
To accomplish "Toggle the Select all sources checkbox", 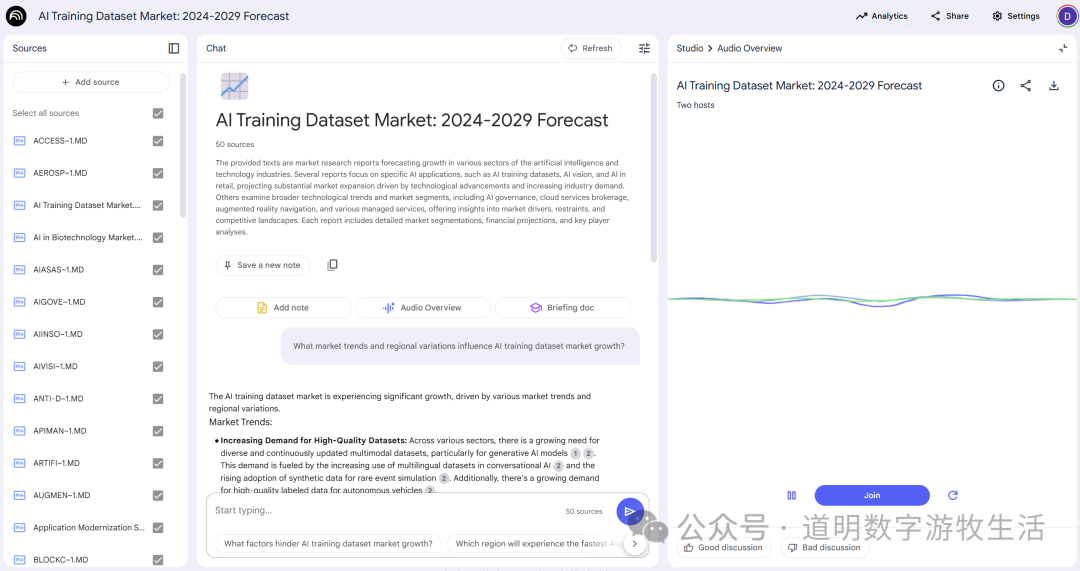I will (x=158, y=113).
